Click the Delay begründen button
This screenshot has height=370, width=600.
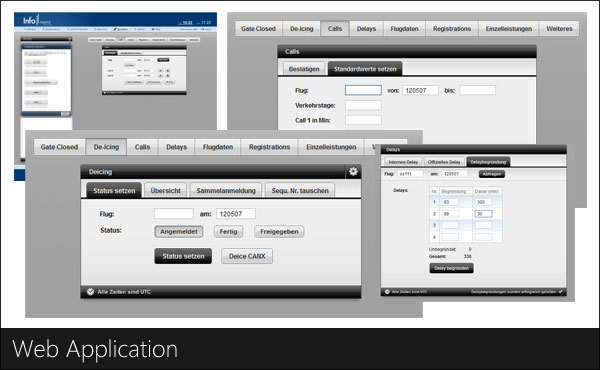click(451, 268)
